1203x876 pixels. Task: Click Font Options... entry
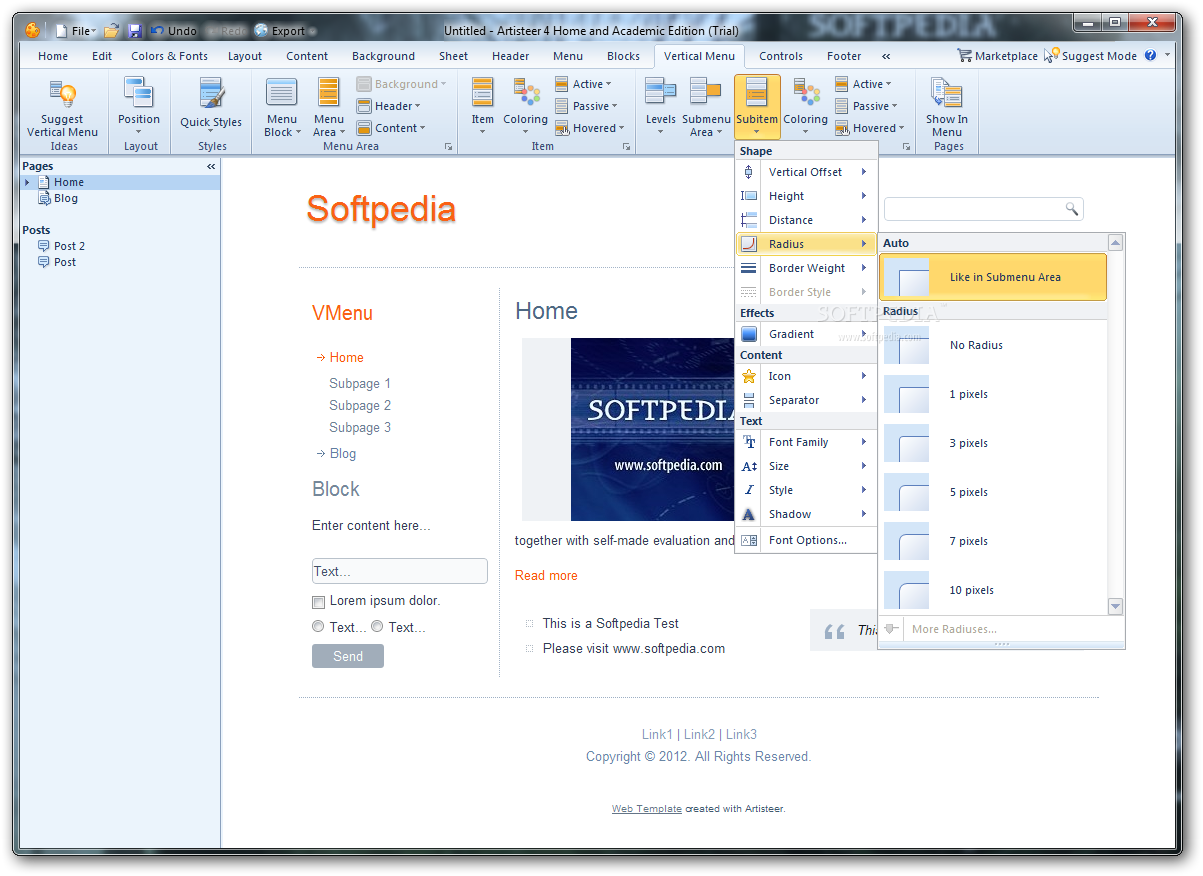[x=806, y=540]
